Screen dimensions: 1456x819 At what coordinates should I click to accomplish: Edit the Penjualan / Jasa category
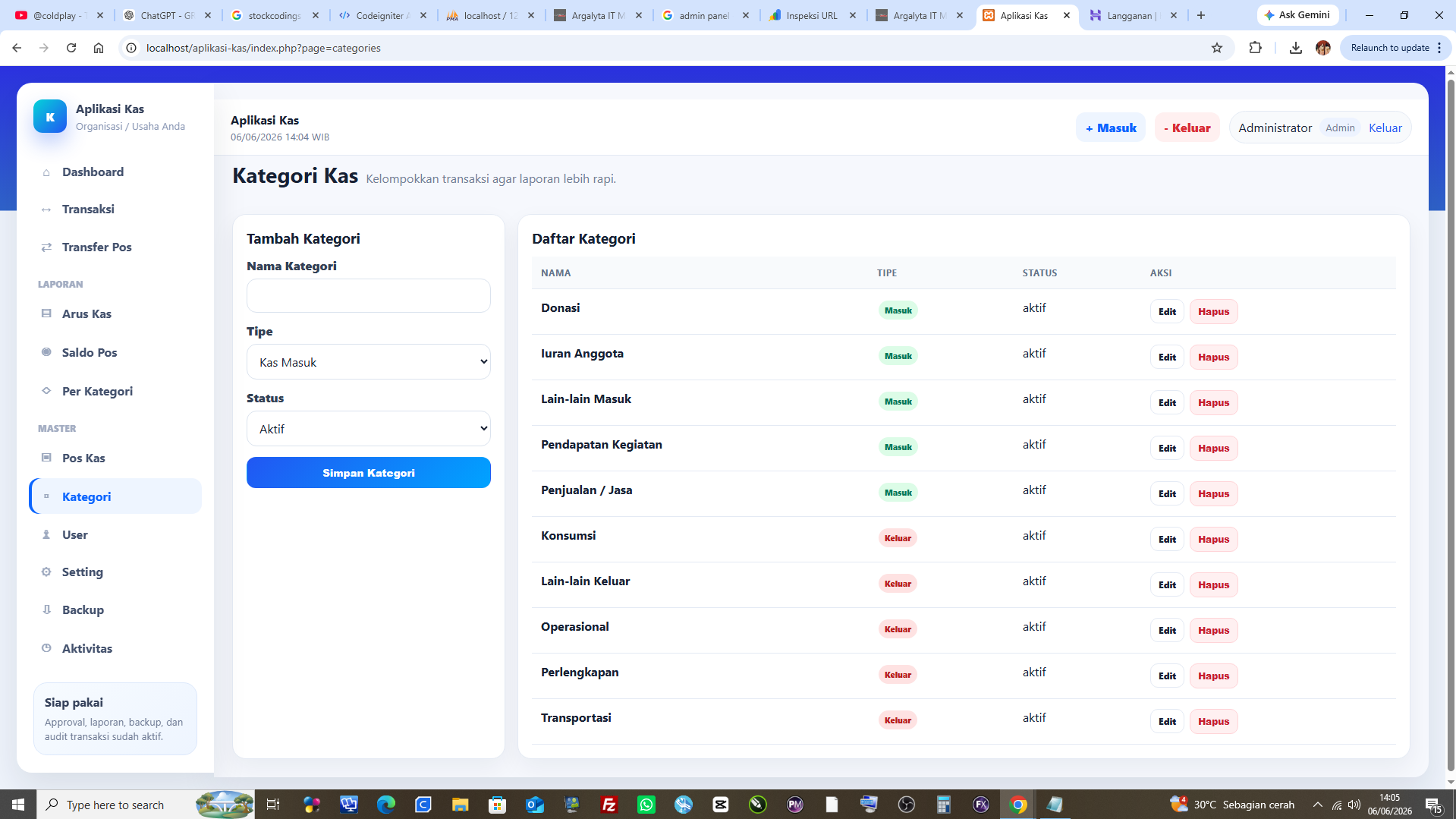point(1167,494)
